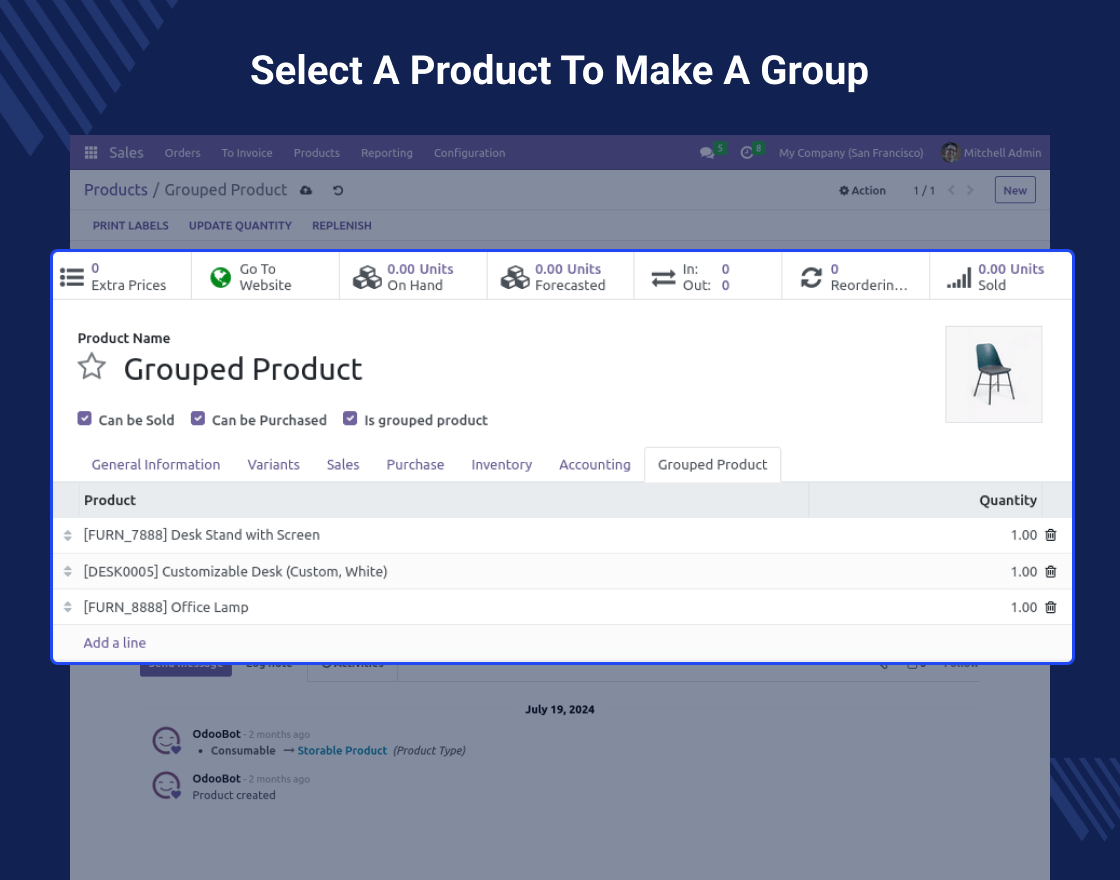Screen dimensions: 1120x880
Task: Click Products breadcrumb link
Action: pyautogui.click(x=116, y=190)
